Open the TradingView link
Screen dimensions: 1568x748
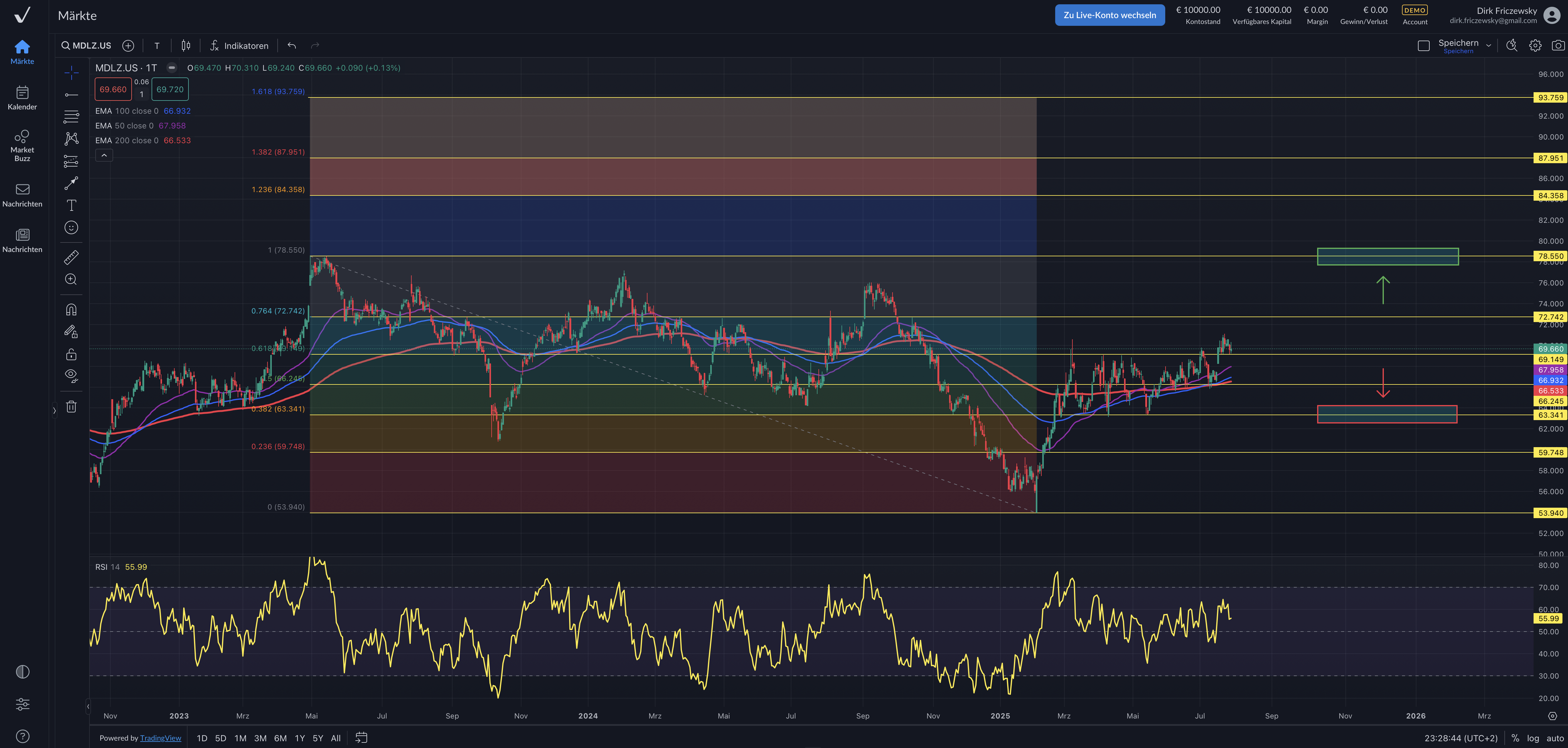point(160,738)
